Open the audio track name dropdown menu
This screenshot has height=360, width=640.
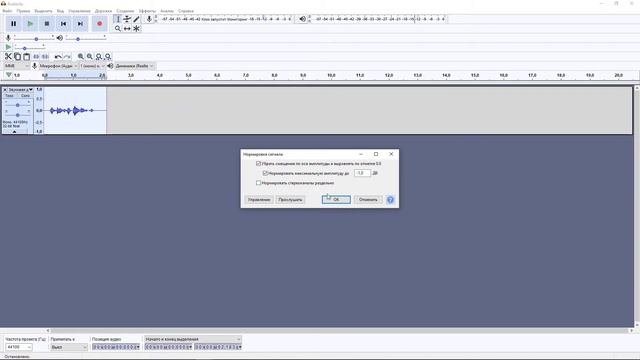(20, 89)
